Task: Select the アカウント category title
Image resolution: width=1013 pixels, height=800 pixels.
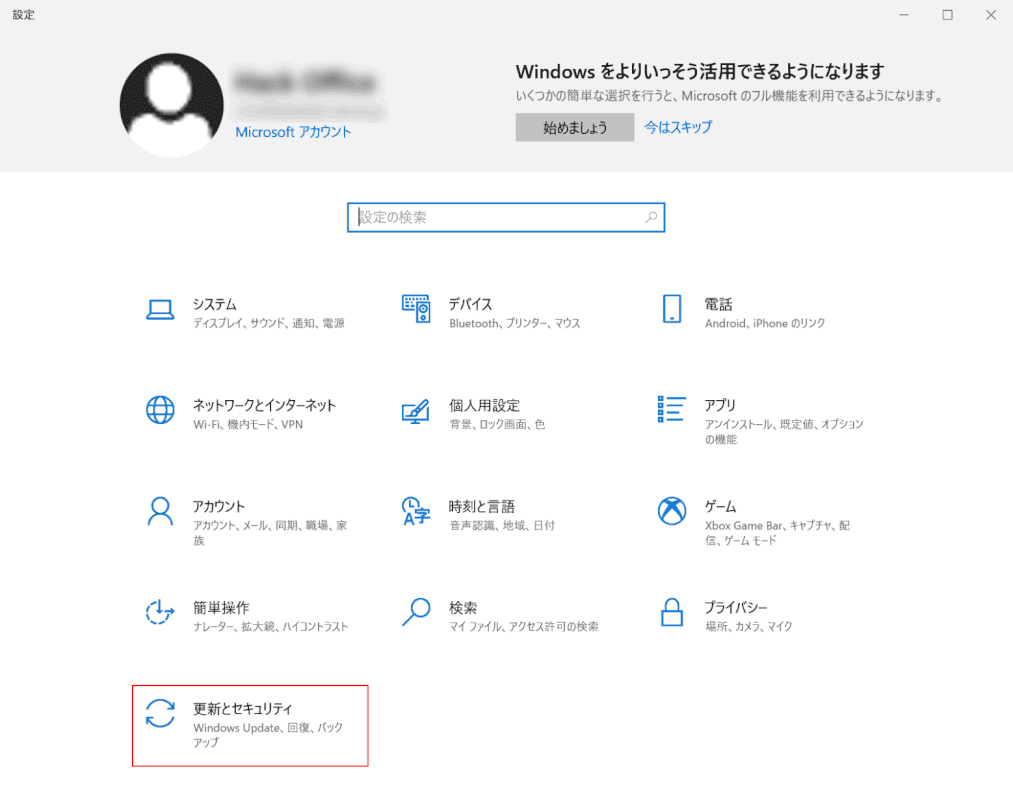Action: click(218, 506)
